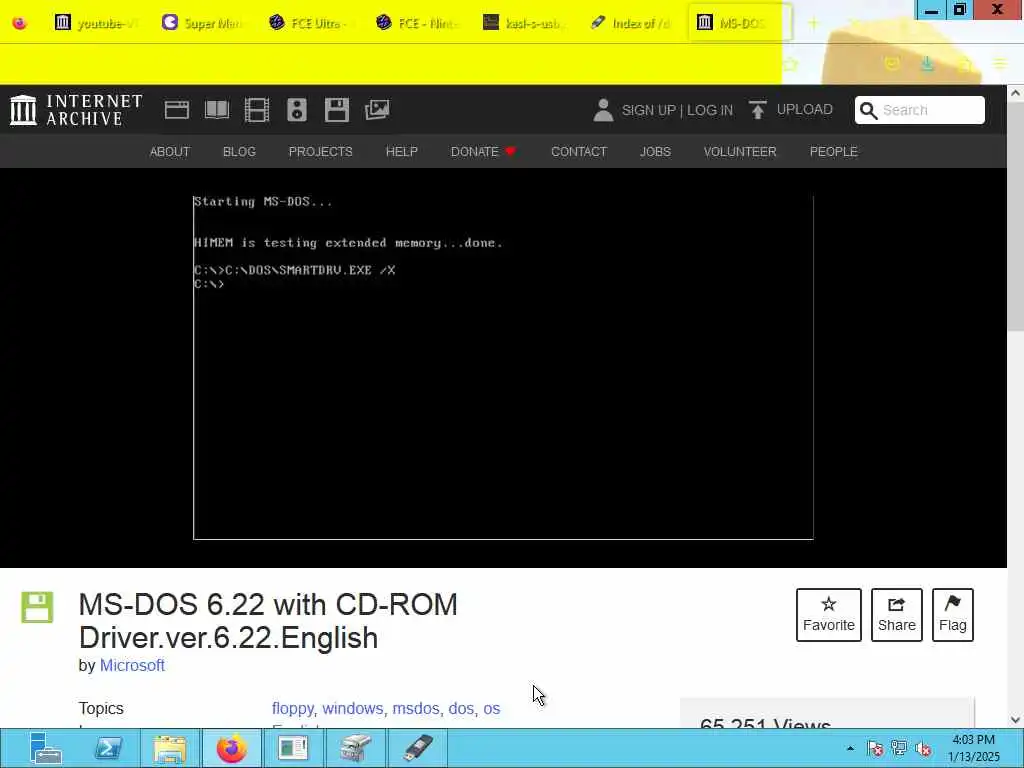
Task: Open the Texts book icon
Action: (217, 110)
